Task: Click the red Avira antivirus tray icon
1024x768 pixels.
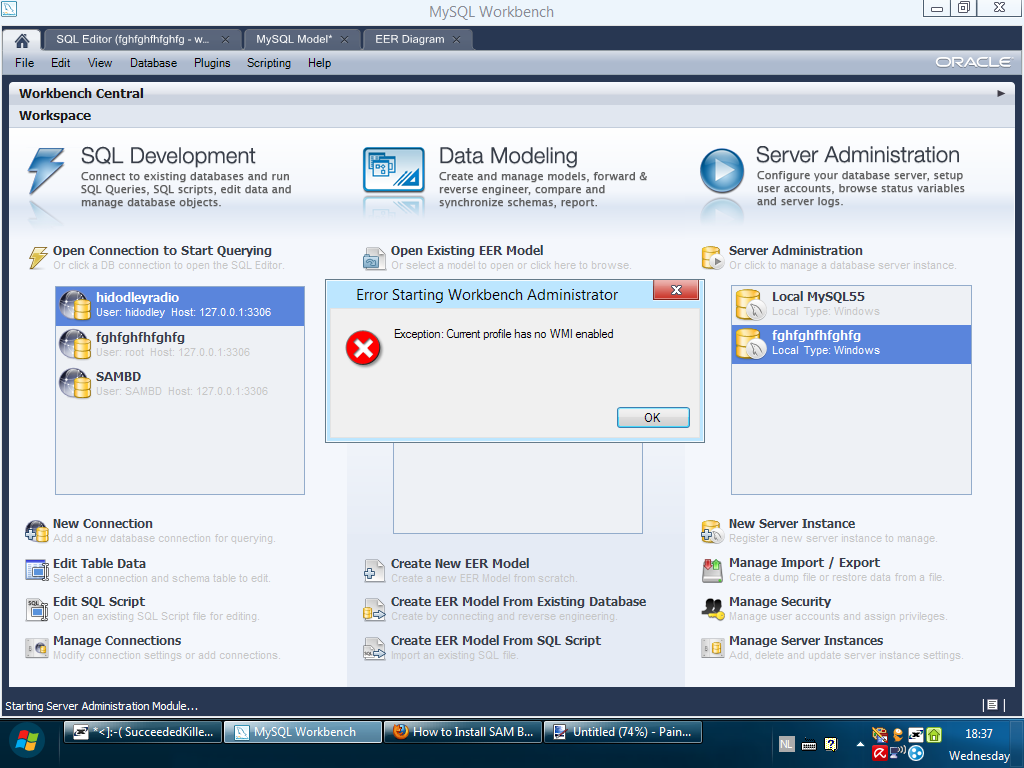Action: 880,753
